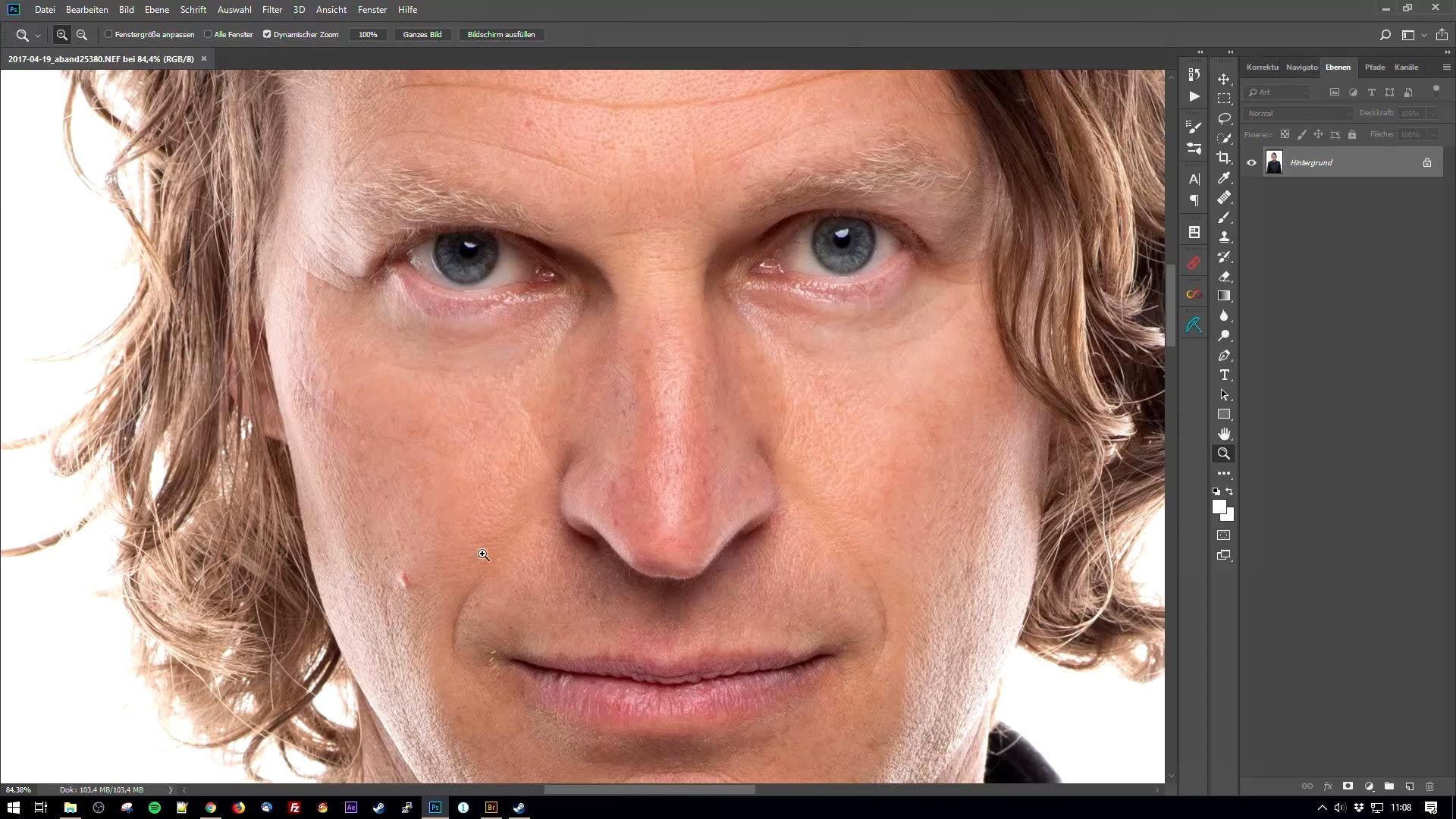Click the zoom out magnifier icon
1456x819 pixels.
point(82,35)
